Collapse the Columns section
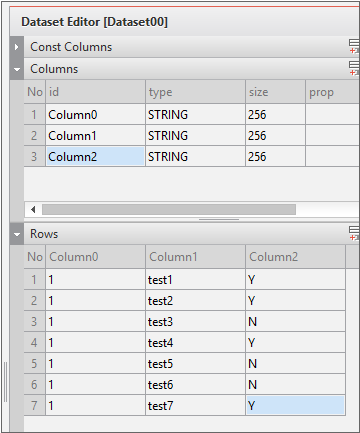Screen dimensions: 360x433 pyautogui.click(x=17, y=69)
